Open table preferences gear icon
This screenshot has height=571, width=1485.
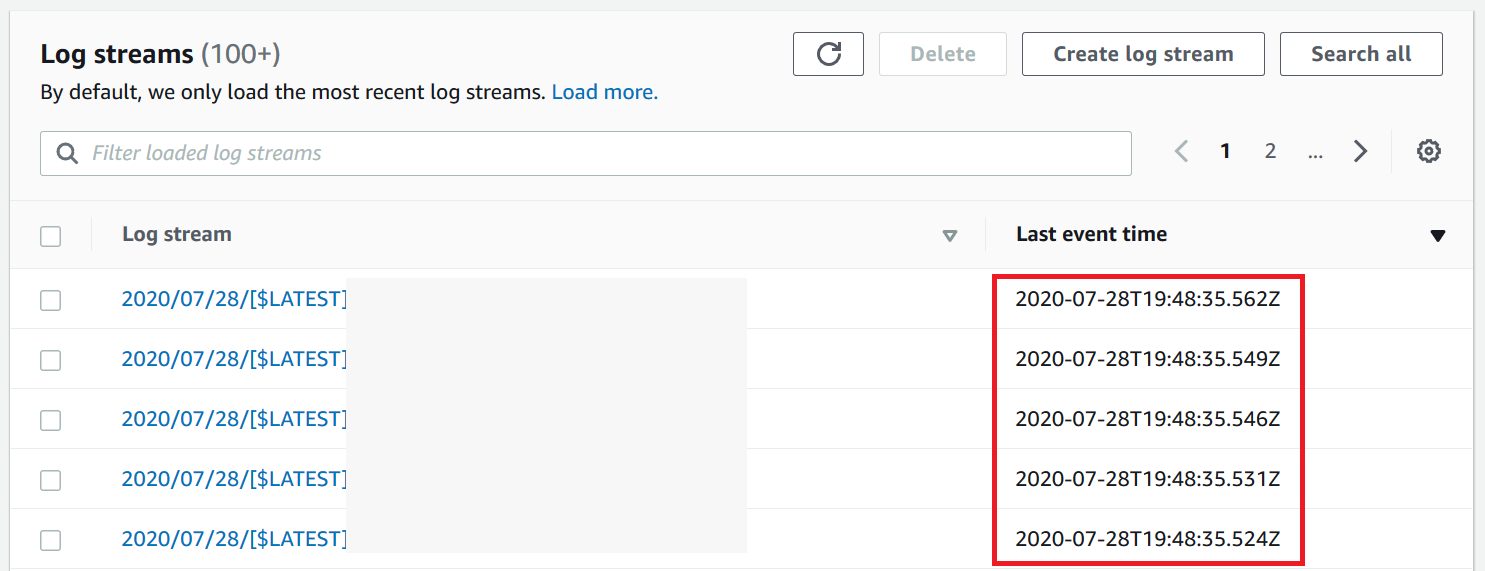click(x=1429, y=152)
